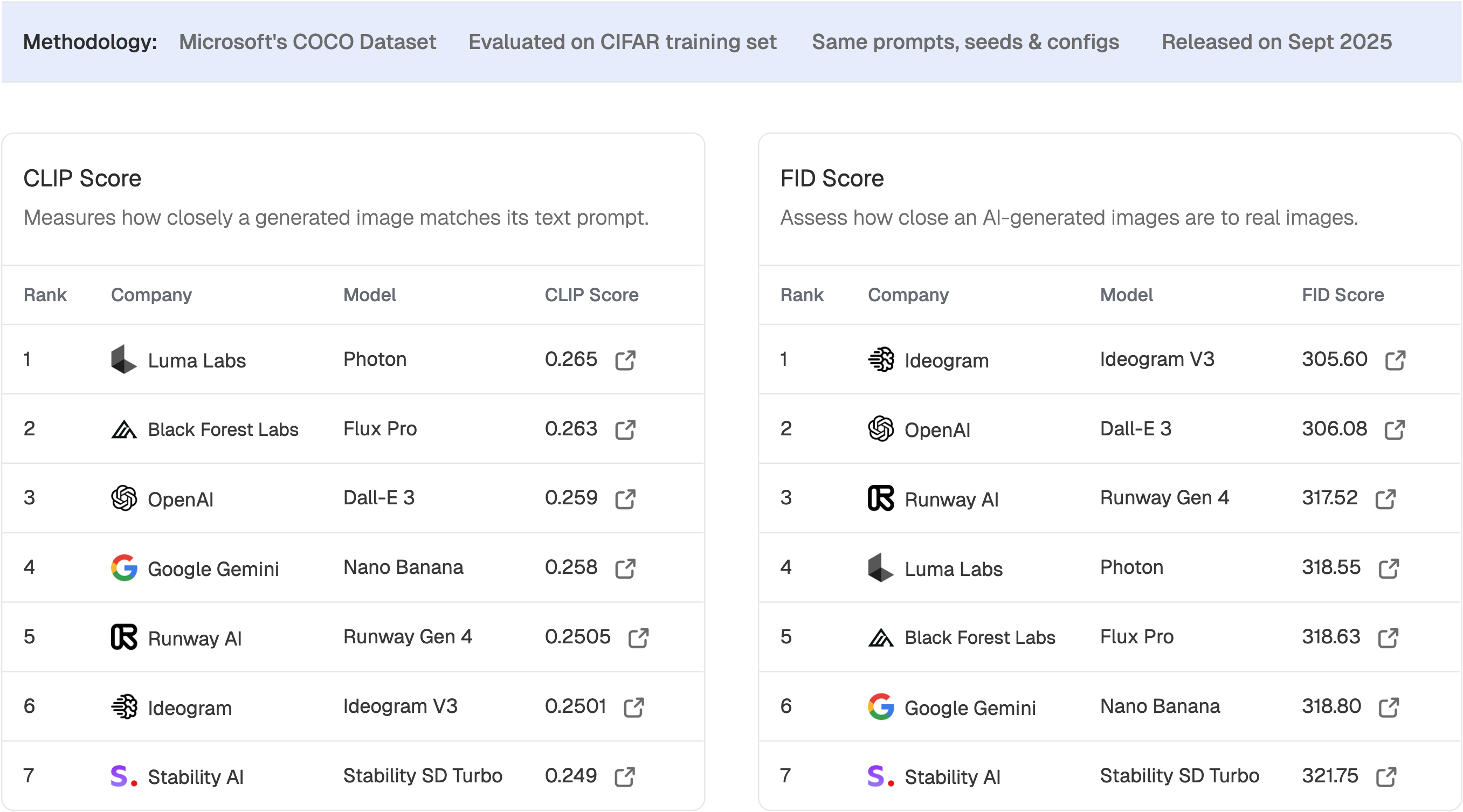Click the Stability AI logo in FID table

click(880, 776)
